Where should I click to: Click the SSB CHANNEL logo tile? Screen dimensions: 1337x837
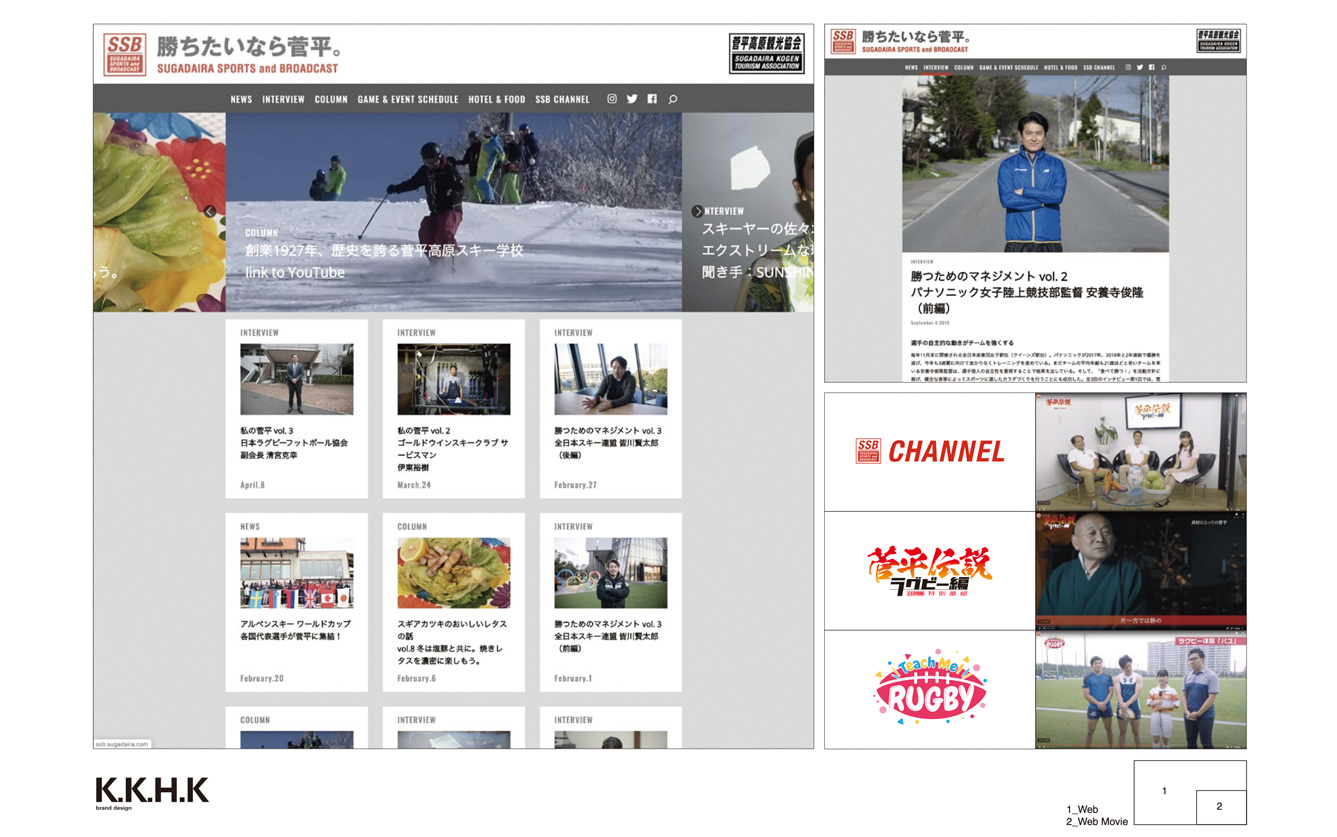click(x=930, y=451)
